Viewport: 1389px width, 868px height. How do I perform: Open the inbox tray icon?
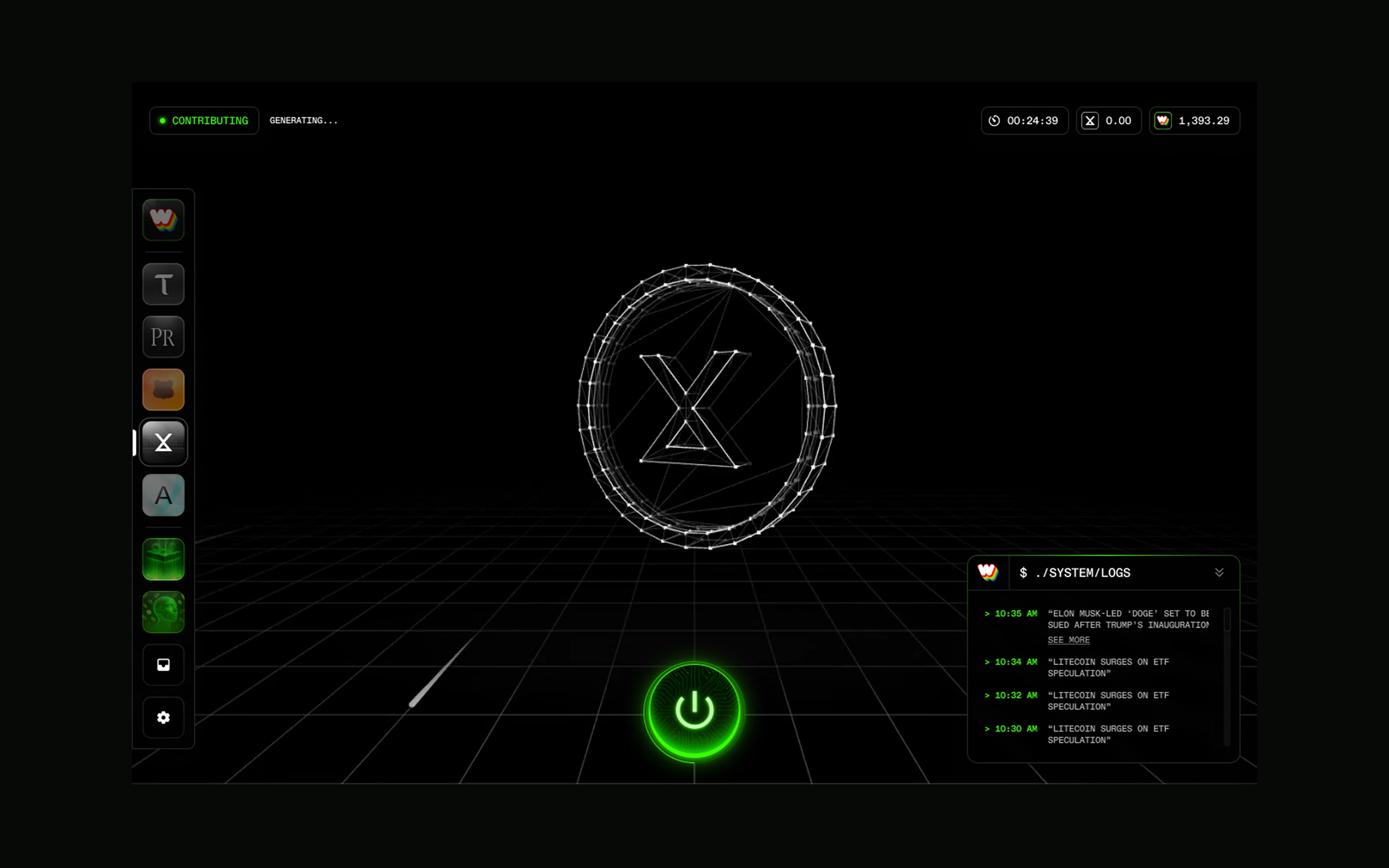[x=163, y=665]
